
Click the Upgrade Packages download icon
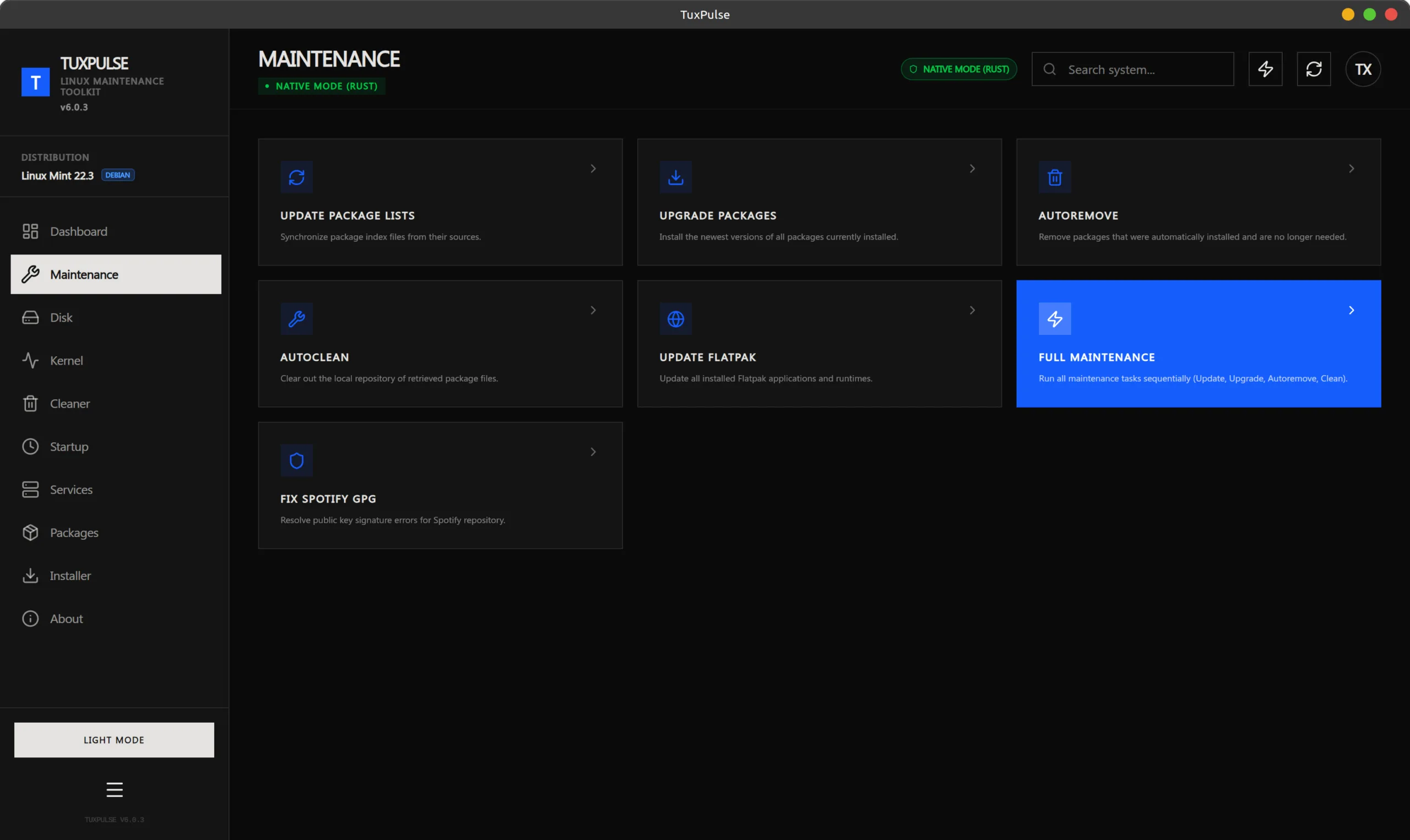tap(676, 177)
